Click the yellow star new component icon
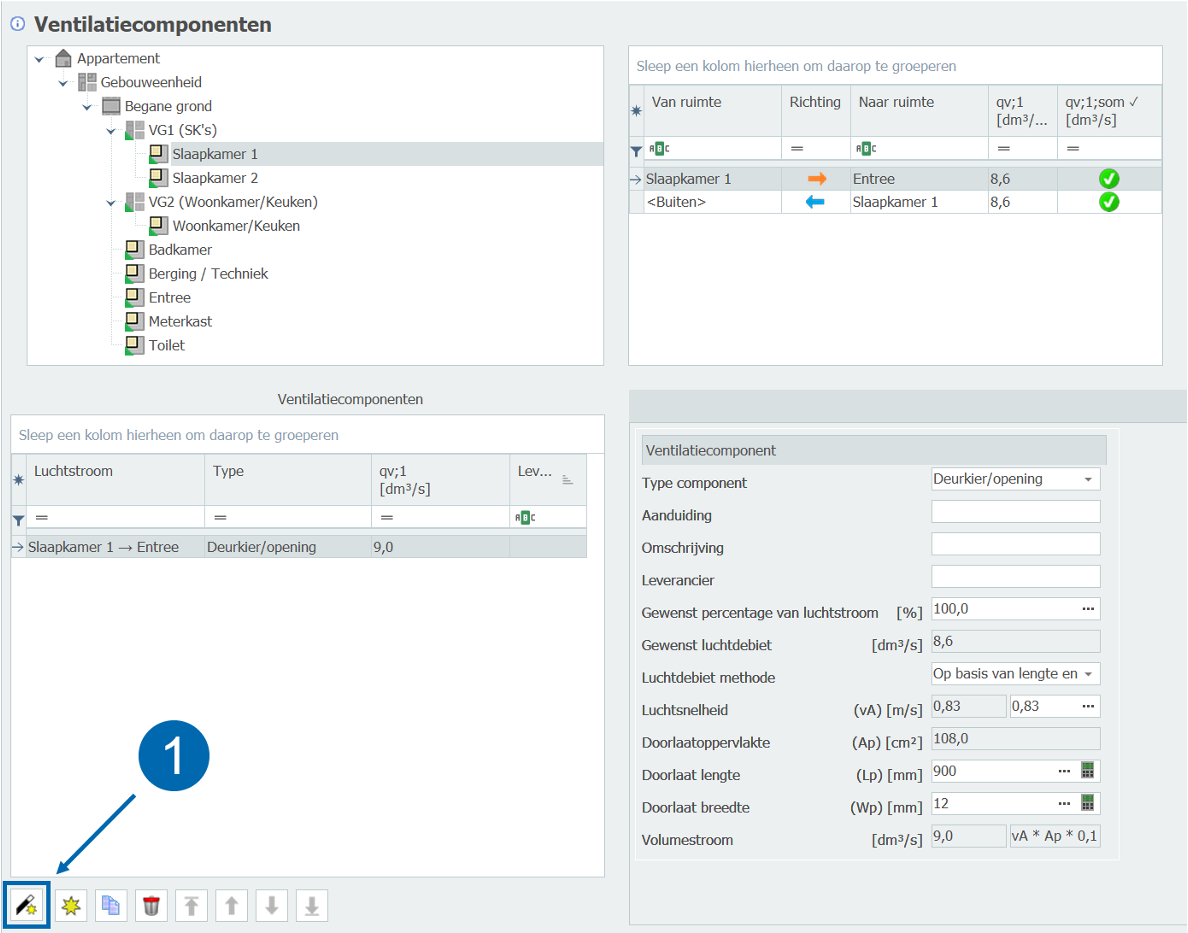1188x933 pixels. 71,906
